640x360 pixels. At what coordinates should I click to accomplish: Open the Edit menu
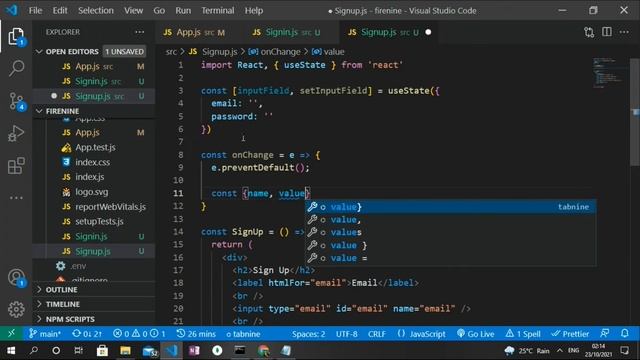click(60, 11)
